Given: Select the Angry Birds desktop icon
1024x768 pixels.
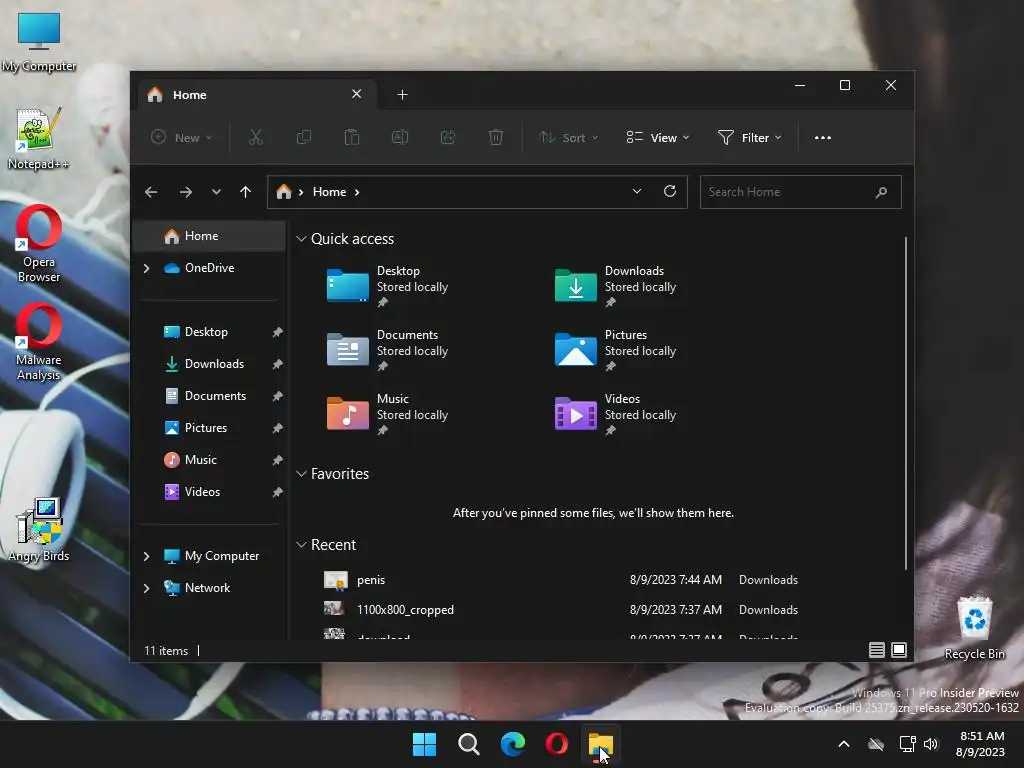Looking at the screenshot, I should 39,530.
